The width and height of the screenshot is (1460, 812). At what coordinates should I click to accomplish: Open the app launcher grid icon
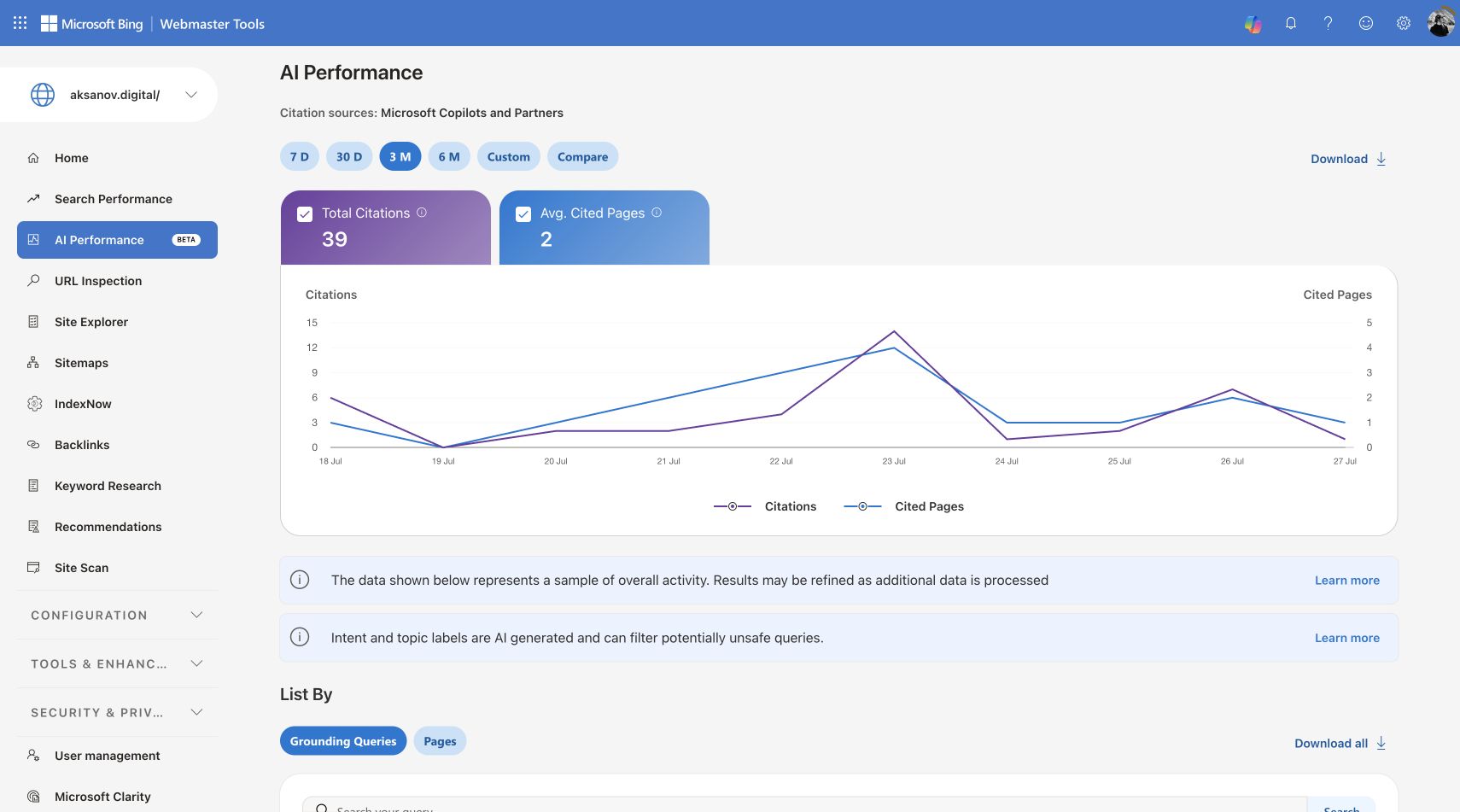[20, 23]
